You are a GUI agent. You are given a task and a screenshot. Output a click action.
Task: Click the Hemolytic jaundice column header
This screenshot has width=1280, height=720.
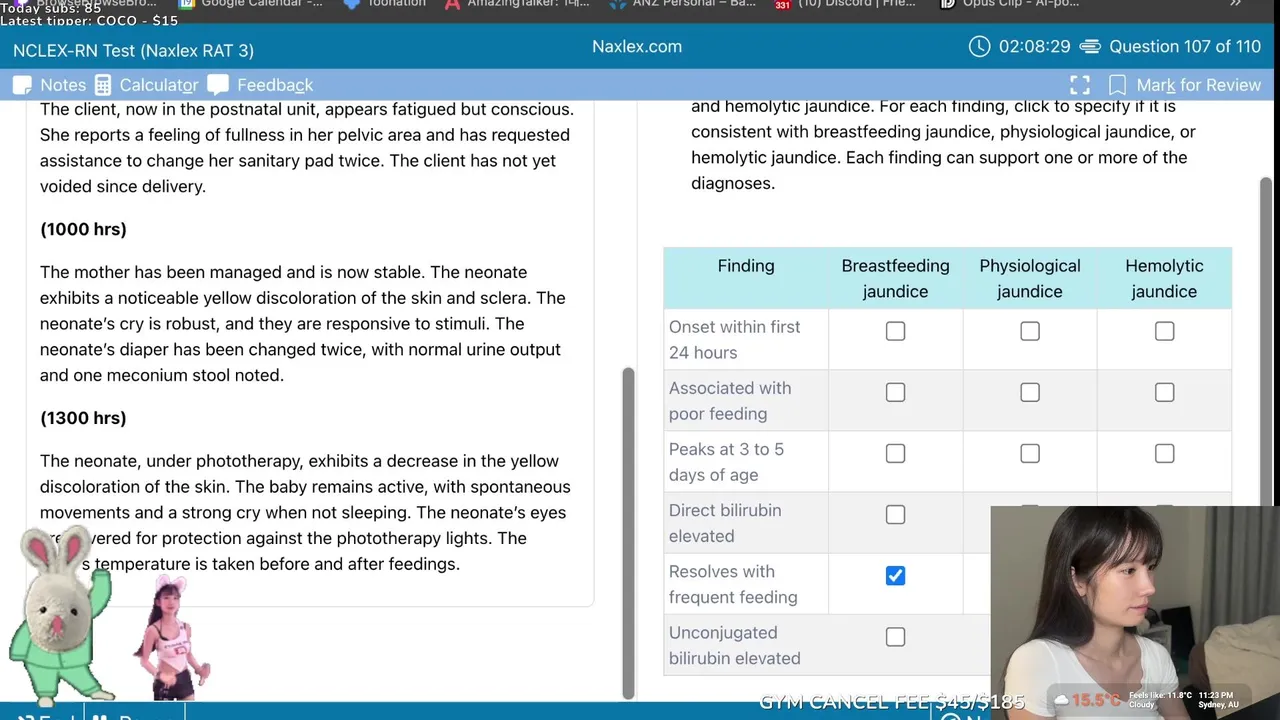tap(1164, 279)
